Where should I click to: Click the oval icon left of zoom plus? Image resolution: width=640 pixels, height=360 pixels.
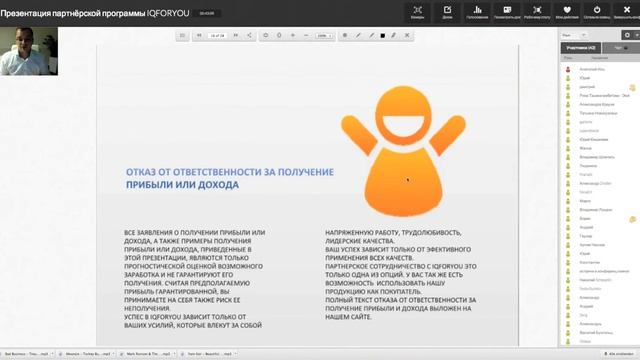pyautogui.click(x=279, y=36)
